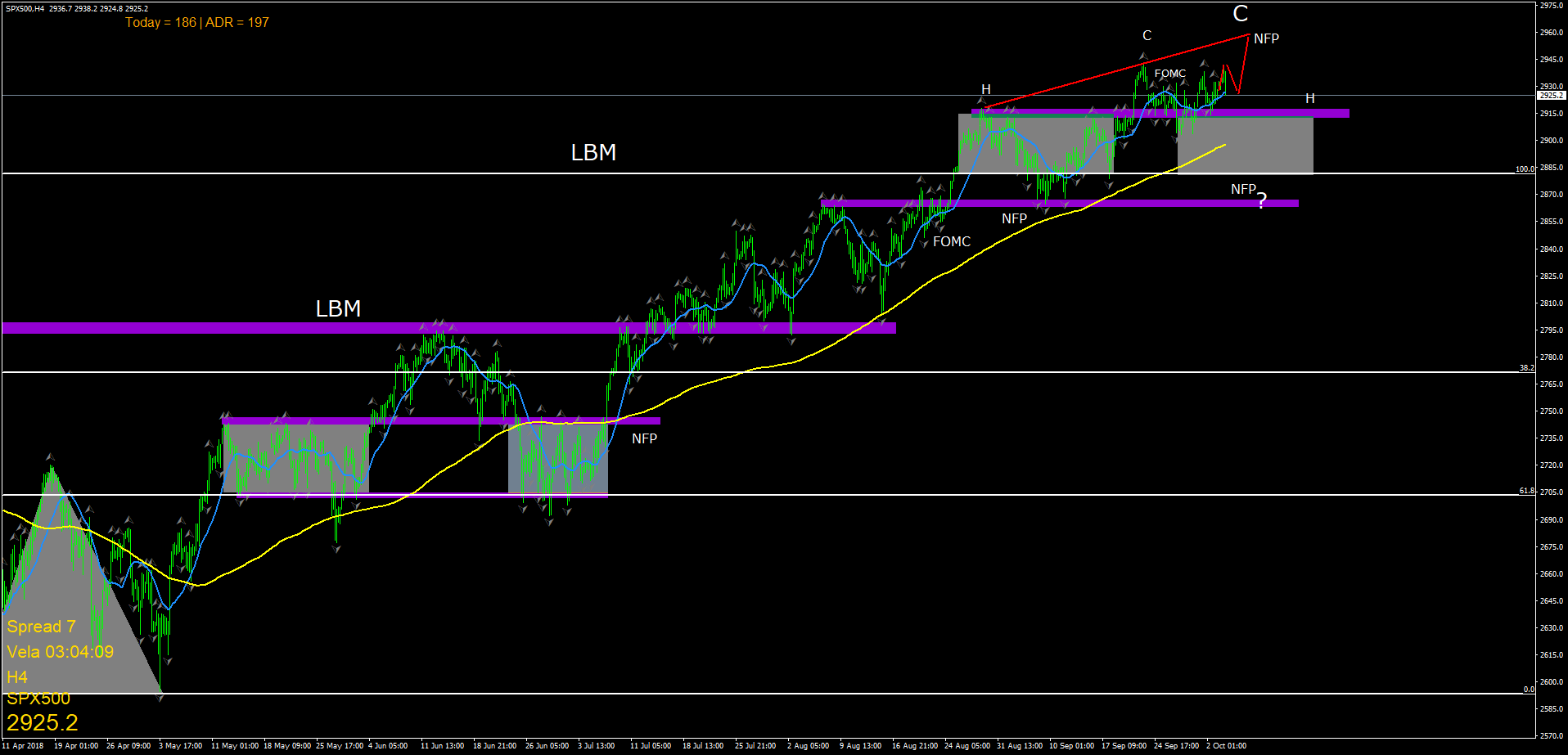
Task: Click the large yellow 2925.2 price readout
Action: (x=43, y=722)
